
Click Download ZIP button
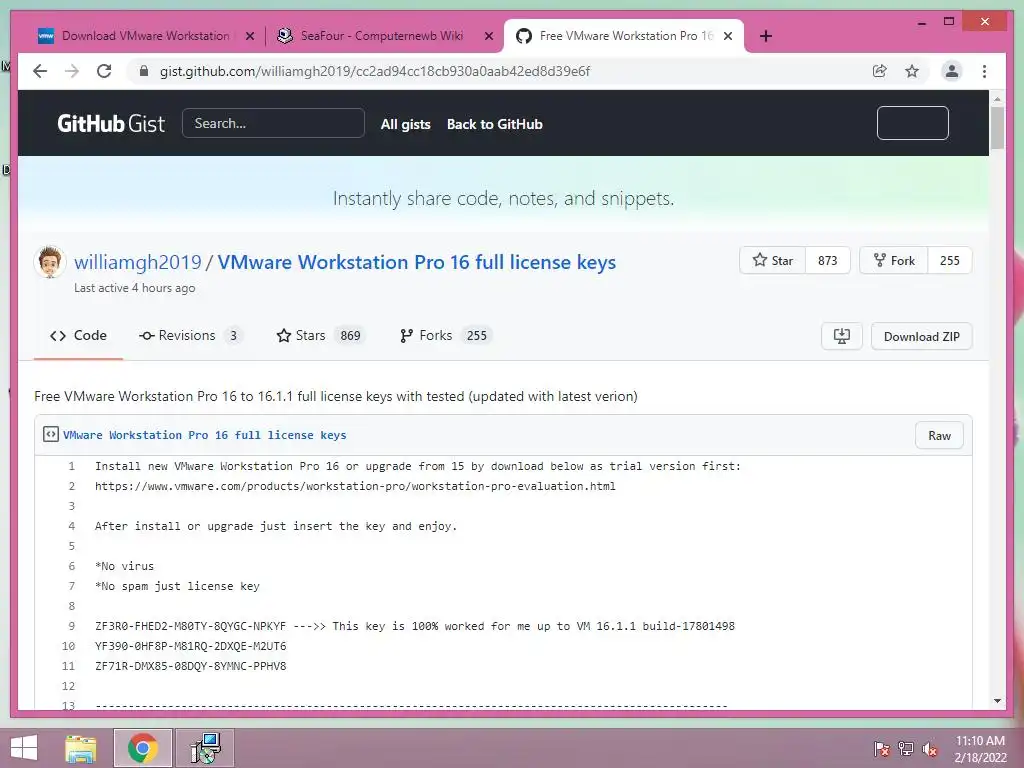click(x=921, y=336)
